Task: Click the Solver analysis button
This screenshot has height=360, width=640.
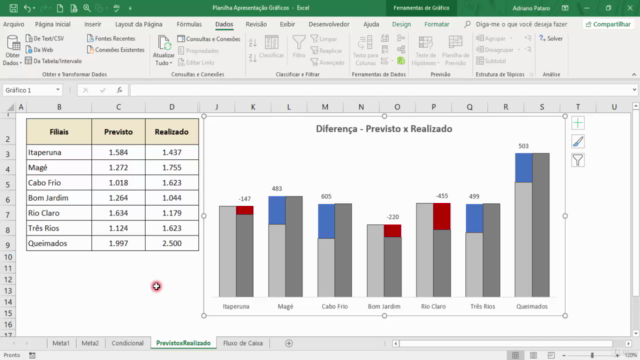Action: point(551,38)
